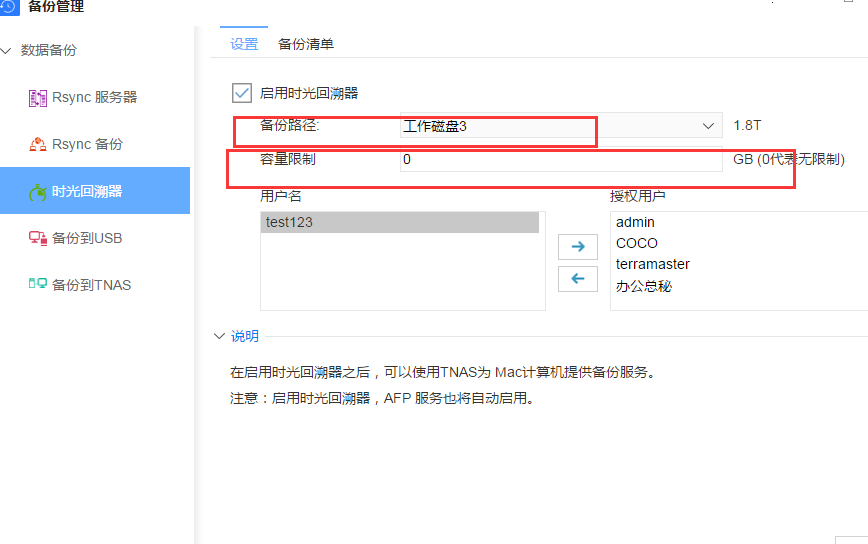Collapse the 说明 section chevron
Screen dimensions: 868x544
[219, 337]
